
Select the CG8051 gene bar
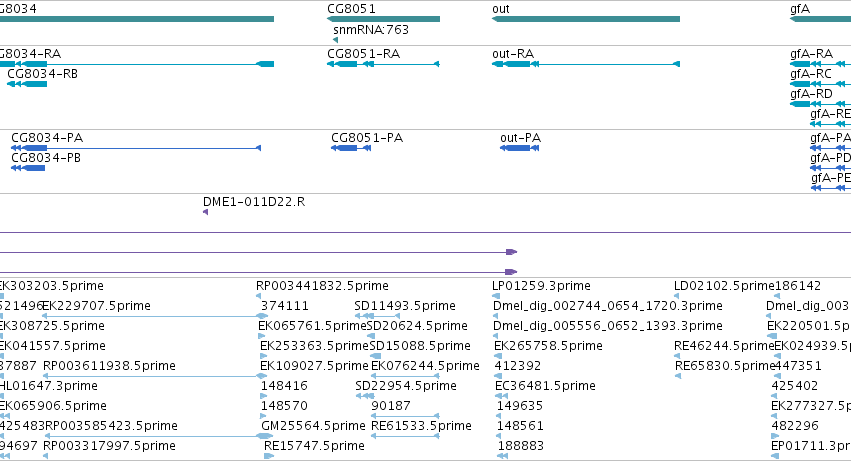coord(383,19)
